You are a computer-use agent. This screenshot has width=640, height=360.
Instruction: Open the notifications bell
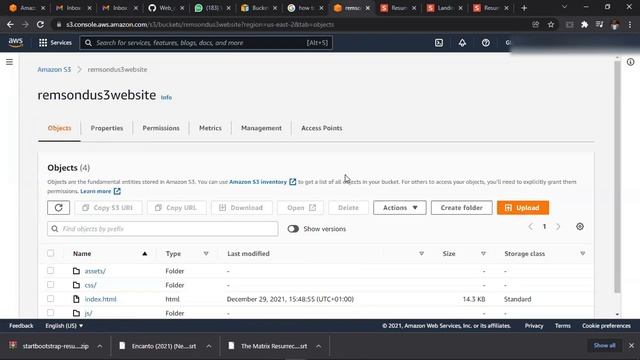pos(462,42)
